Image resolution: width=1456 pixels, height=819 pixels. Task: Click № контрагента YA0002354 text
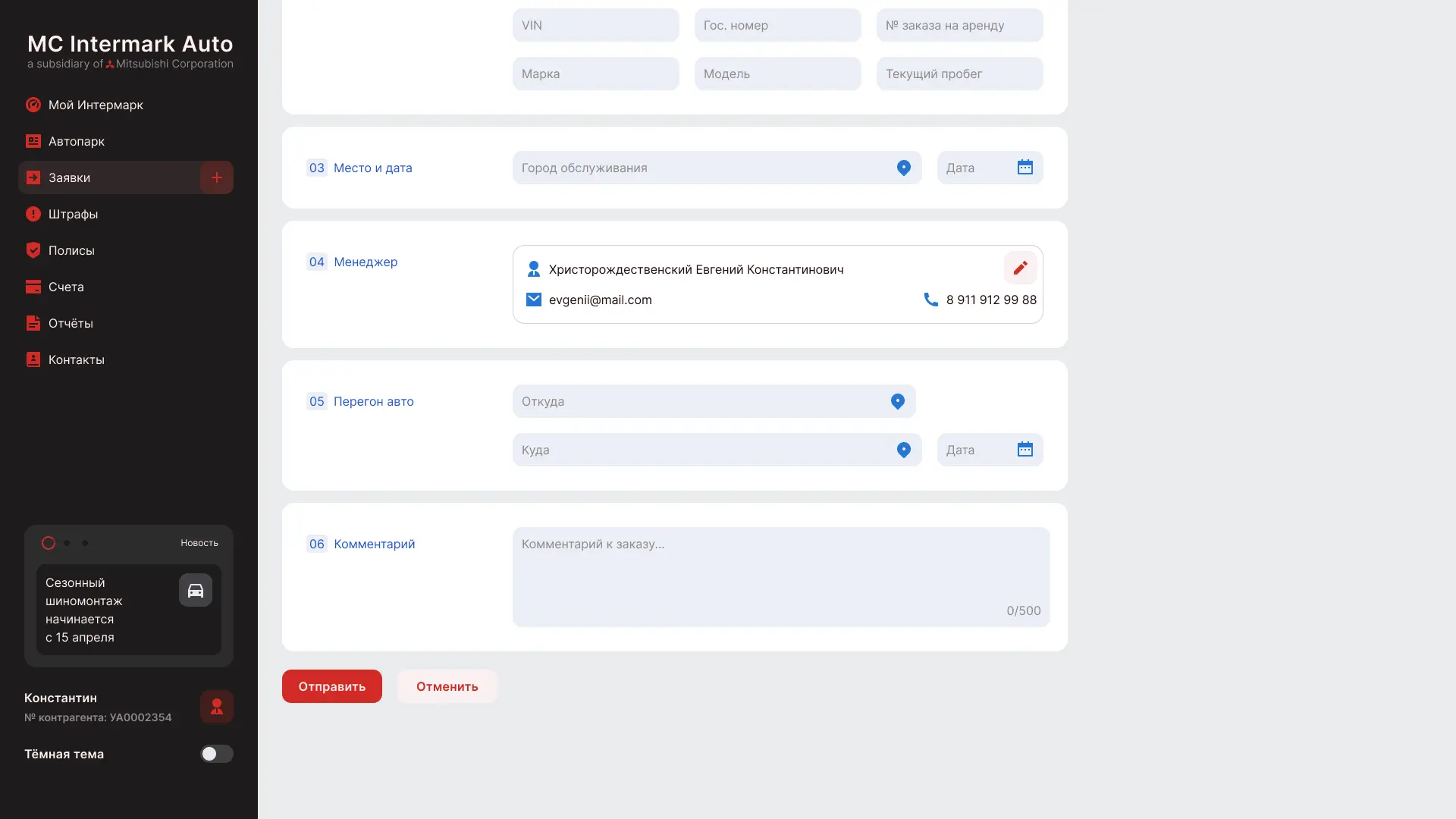(x=98, y=717)
